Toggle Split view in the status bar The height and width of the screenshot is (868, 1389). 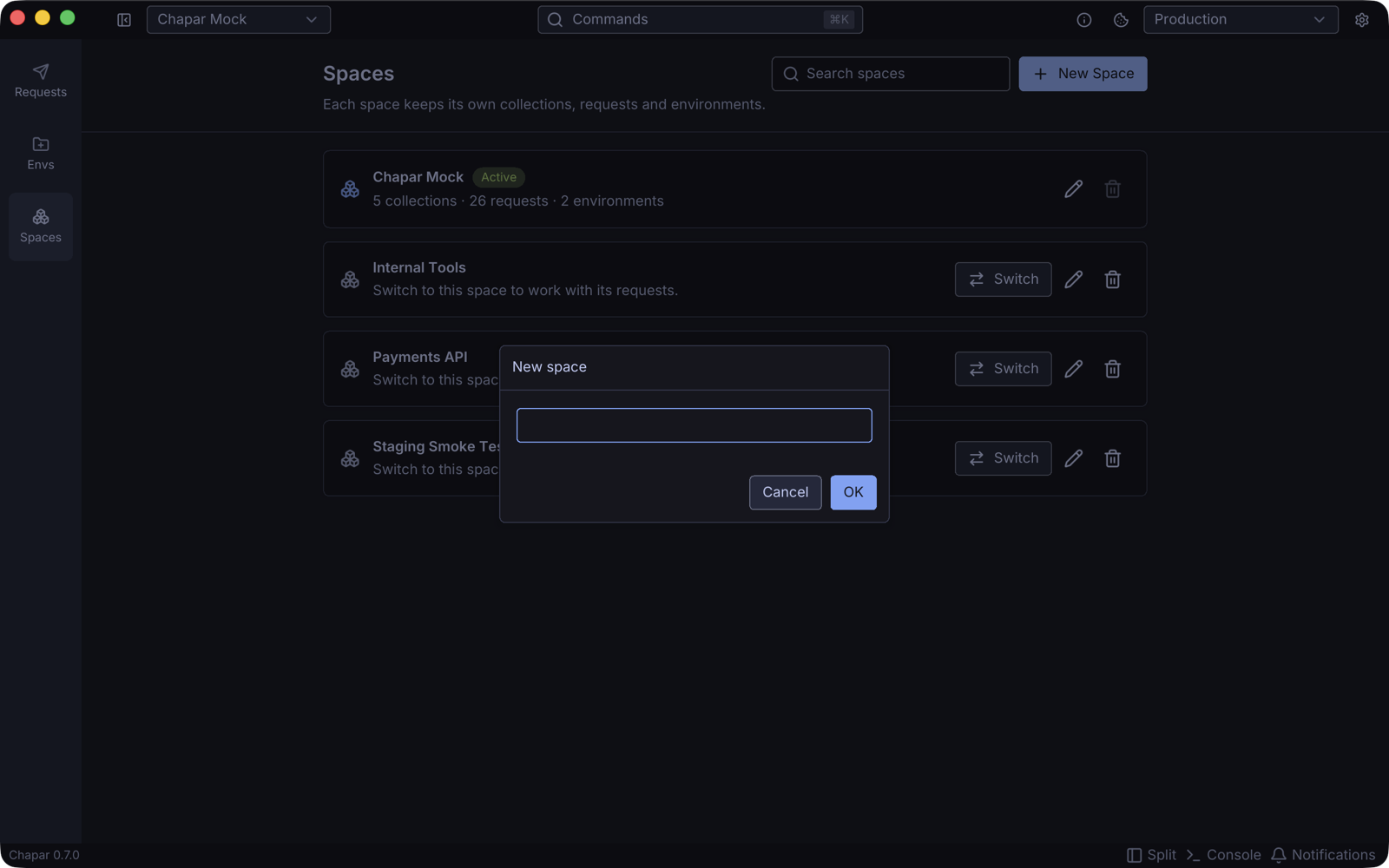(x=1151, y=855)
